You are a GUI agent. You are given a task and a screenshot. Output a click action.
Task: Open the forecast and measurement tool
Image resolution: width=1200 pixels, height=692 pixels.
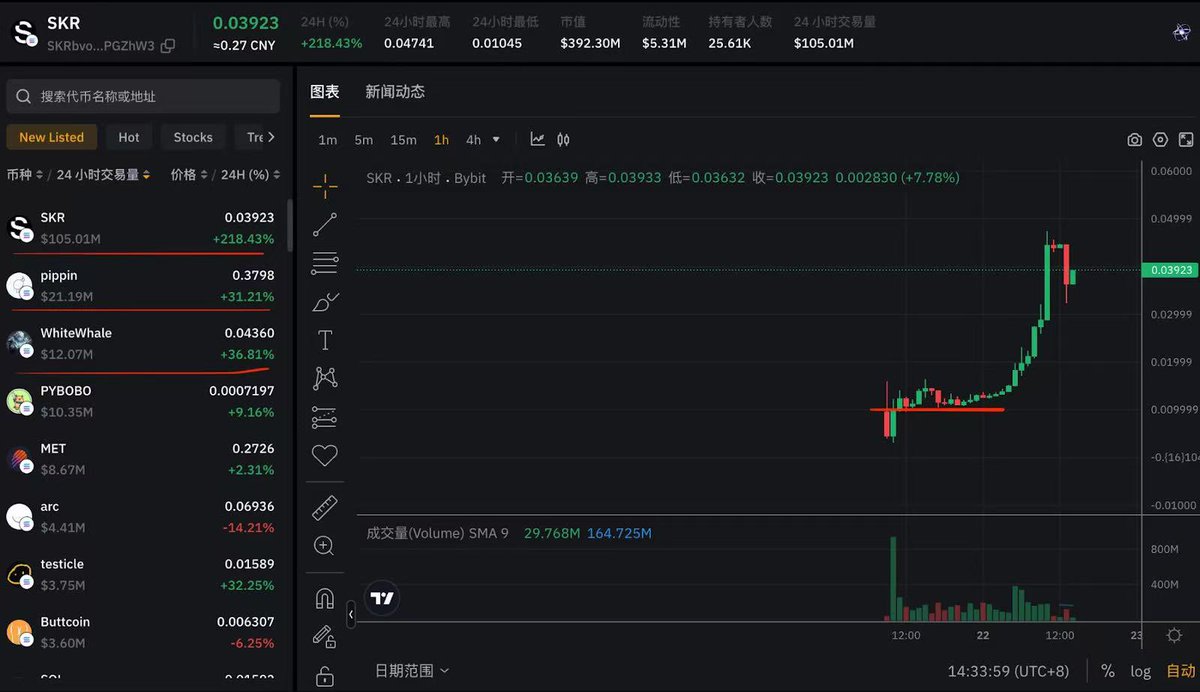point(325,417)
